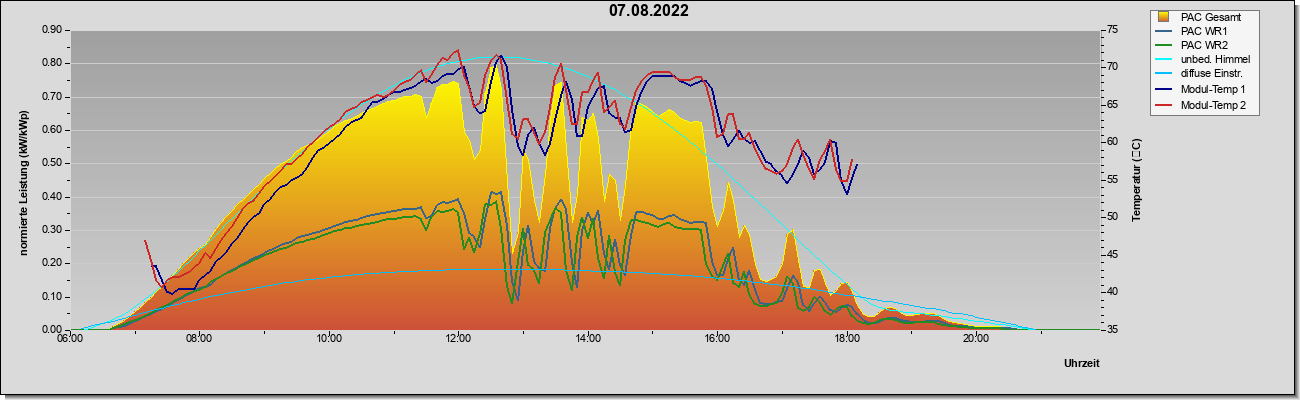Click the 0.10 power axis value
This screenshot has height=400, width=1300.
point(52,297)
